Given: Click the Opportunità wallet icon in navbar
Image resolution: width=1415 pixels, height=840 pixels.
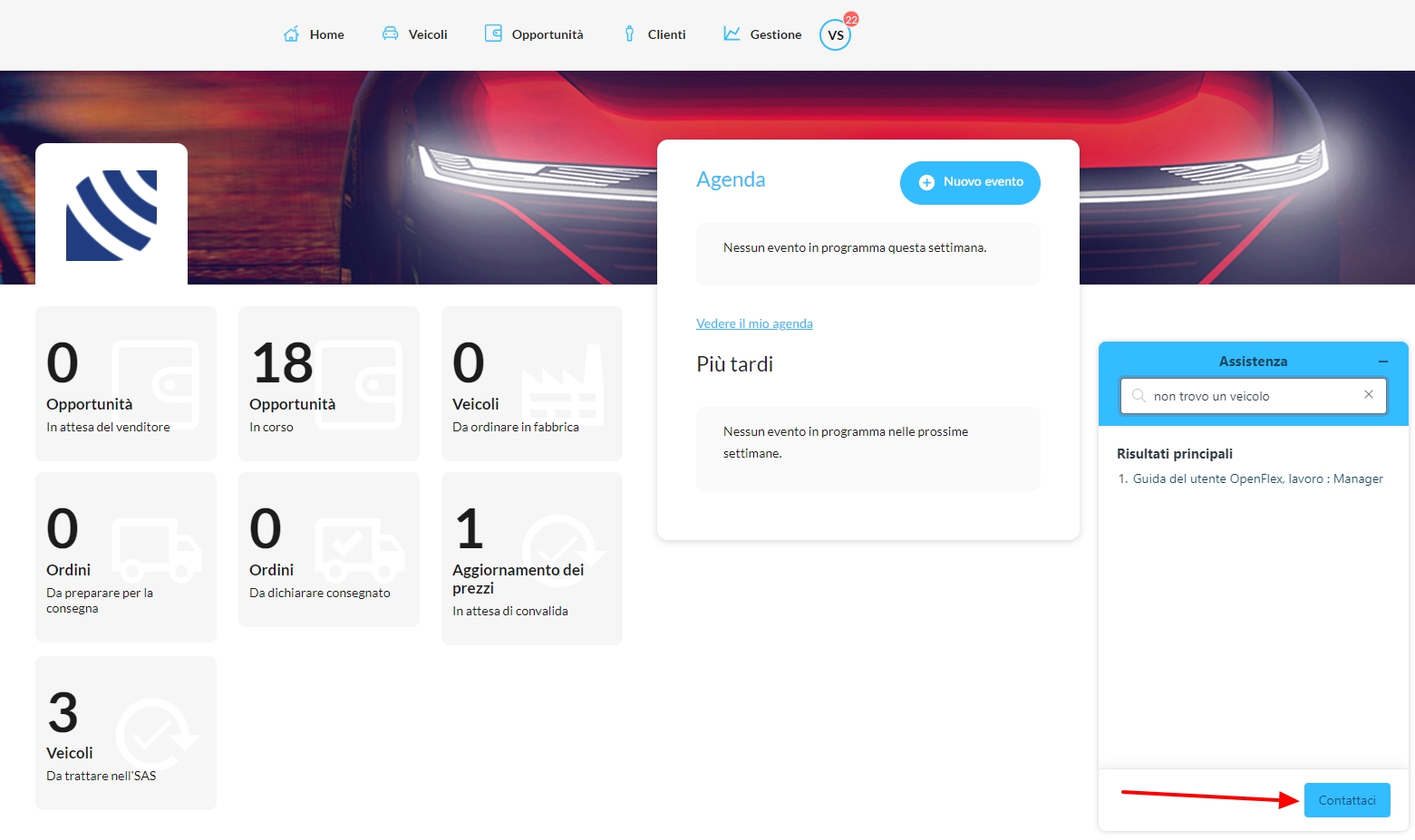Looking at the screenshot, I should tap(493, 34).
